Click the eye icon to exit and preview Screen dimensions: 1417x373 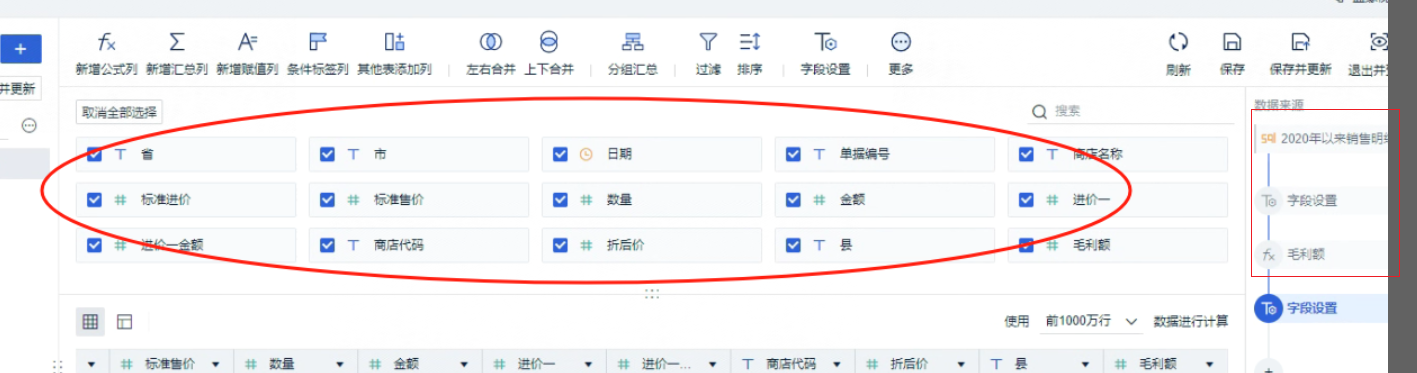pyautogui.click(x=1380, y=42)
